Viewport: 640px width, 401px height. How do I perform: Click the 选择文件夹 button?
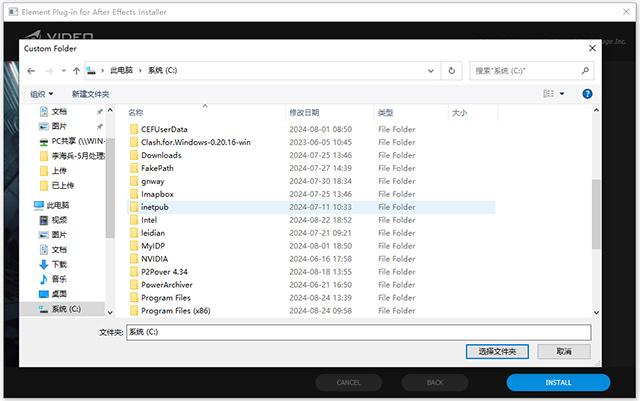(x=497, y=352)
